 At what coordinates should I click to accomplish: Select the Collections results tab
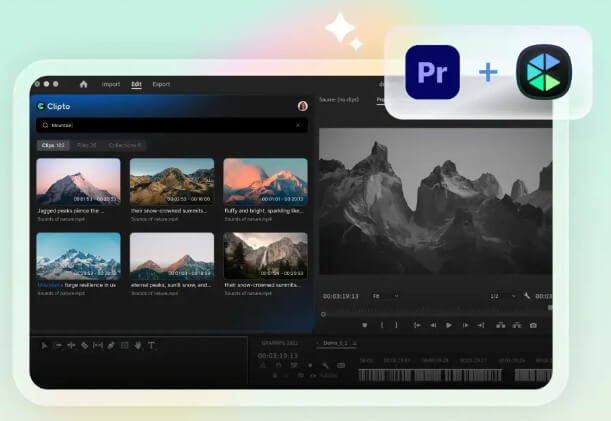pyautogui.click(x=125, y=145)
